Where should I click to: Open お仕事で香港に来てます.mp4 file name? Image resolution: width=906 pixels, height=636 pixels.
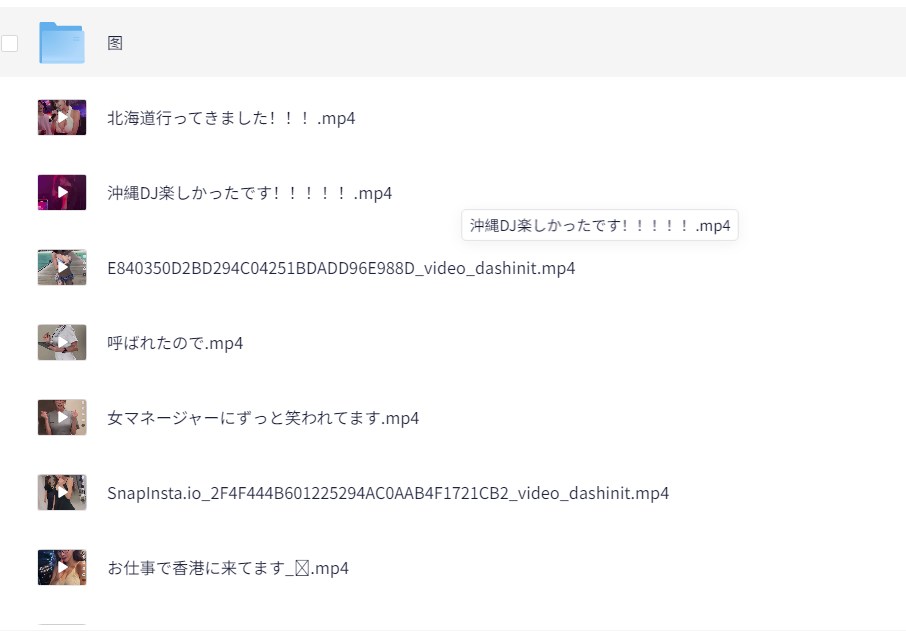[x=228, y=568]
